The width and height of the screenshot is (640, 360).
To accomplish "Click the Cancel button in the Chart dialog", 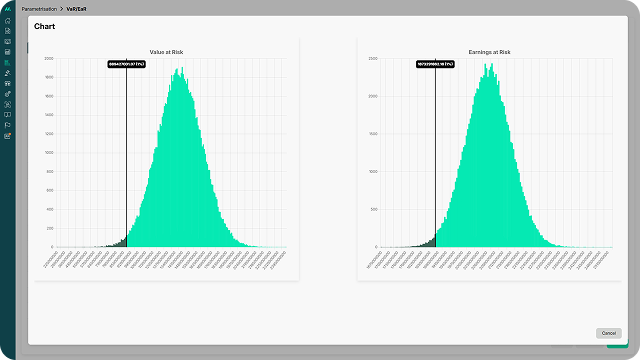I will tap(609, 333).
